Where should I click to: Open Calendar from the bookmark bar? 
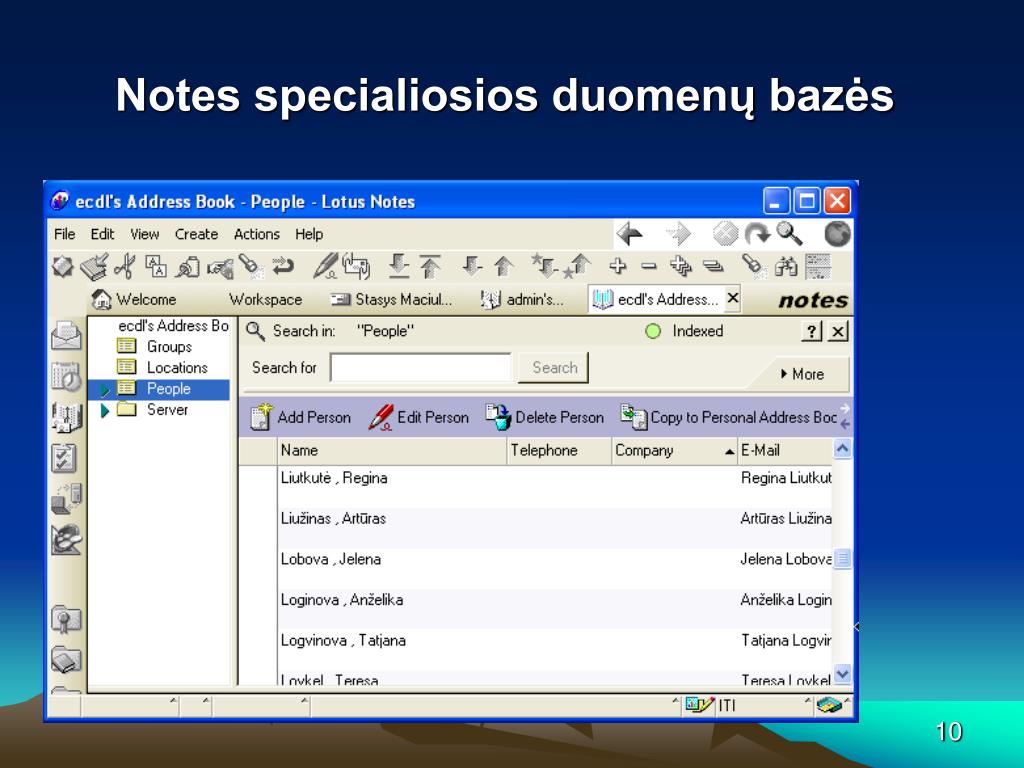click(x=66, y=376)
